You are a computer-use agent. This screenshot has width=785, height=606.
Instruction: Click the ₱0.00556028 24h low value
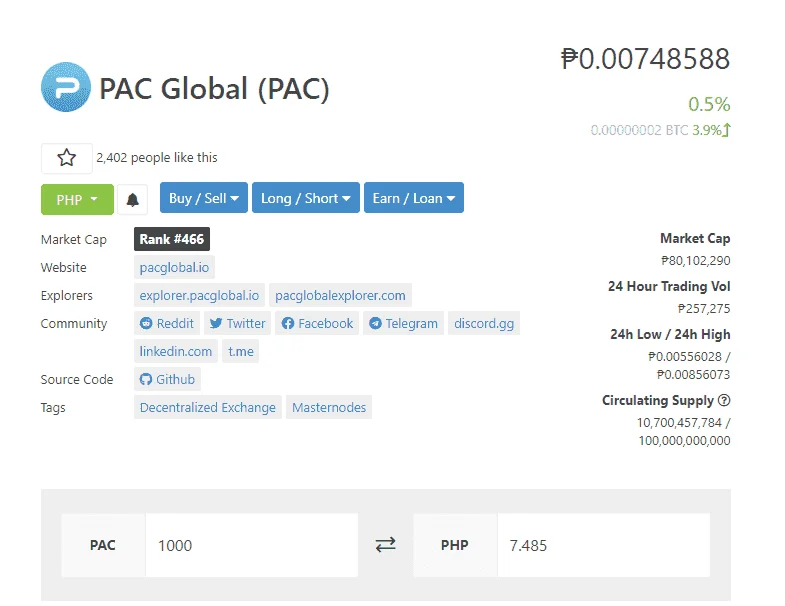[685, 357]
